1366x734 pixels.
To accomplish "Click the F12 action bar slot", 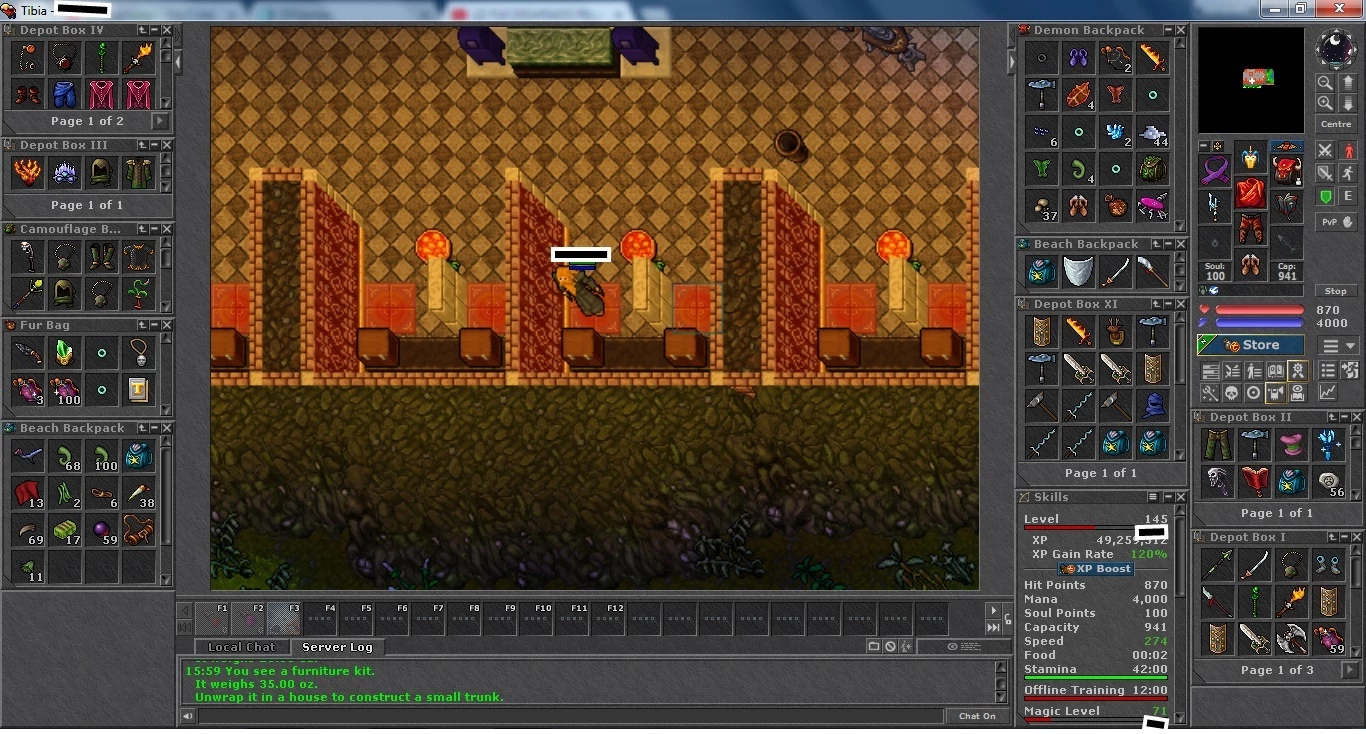I will (609, 619).
